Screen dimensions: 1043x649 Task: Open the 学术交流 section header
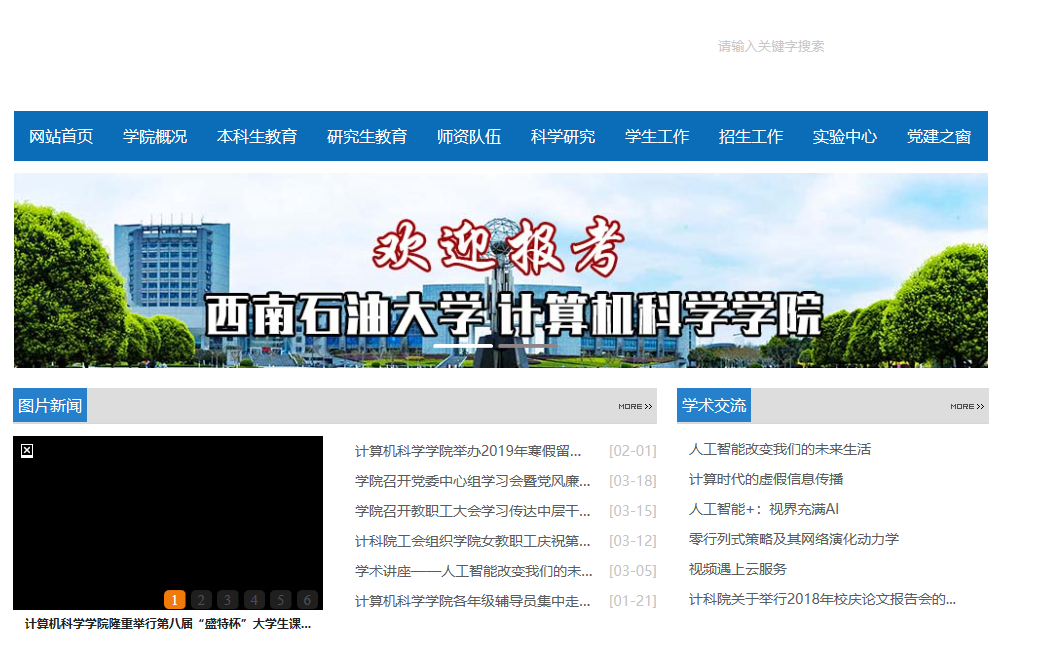[714, 406]
